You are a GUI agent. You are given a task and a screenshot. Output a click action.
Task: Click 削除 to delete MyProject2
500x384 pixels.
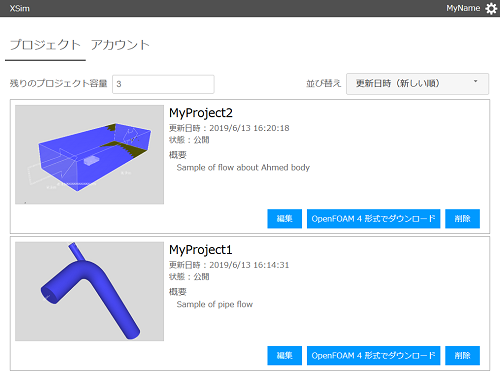coord(462,219)
